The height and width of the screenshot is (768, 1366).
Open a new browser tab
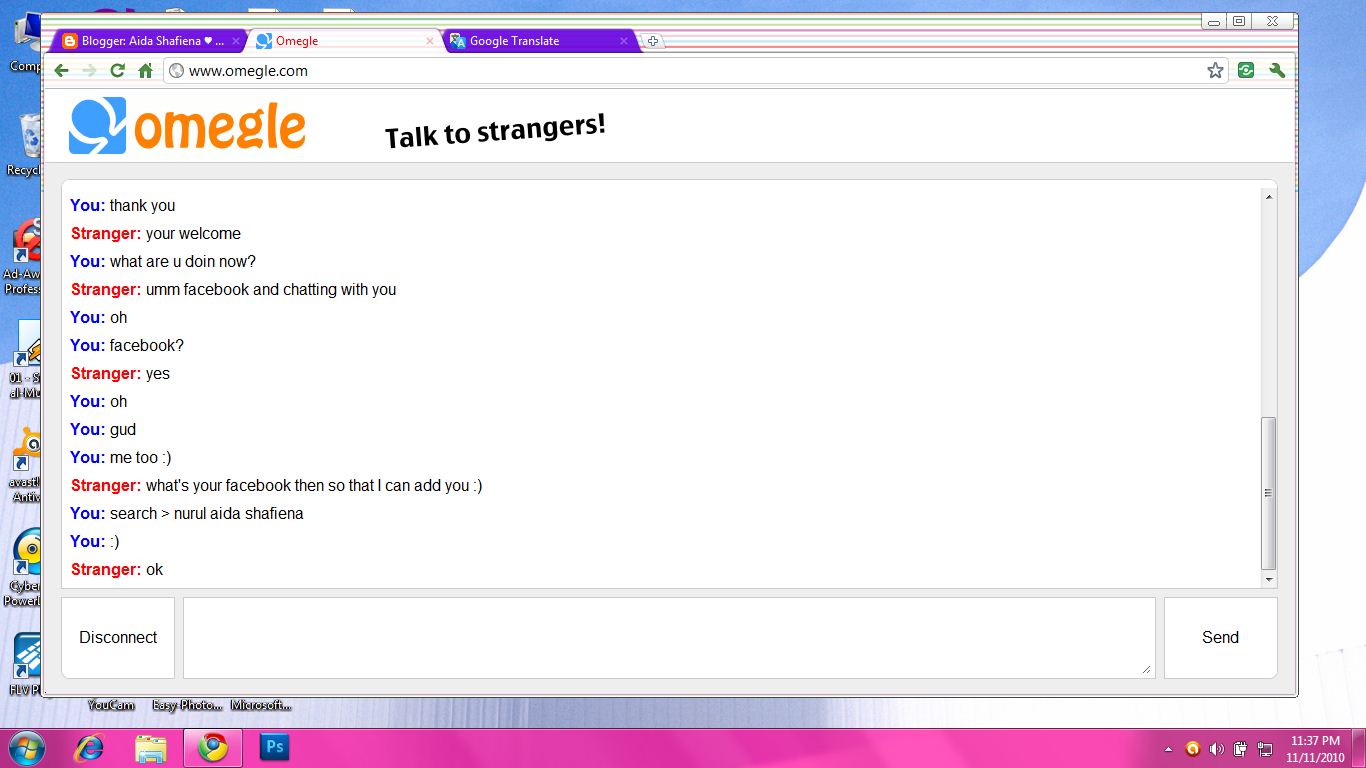point(652,41)
